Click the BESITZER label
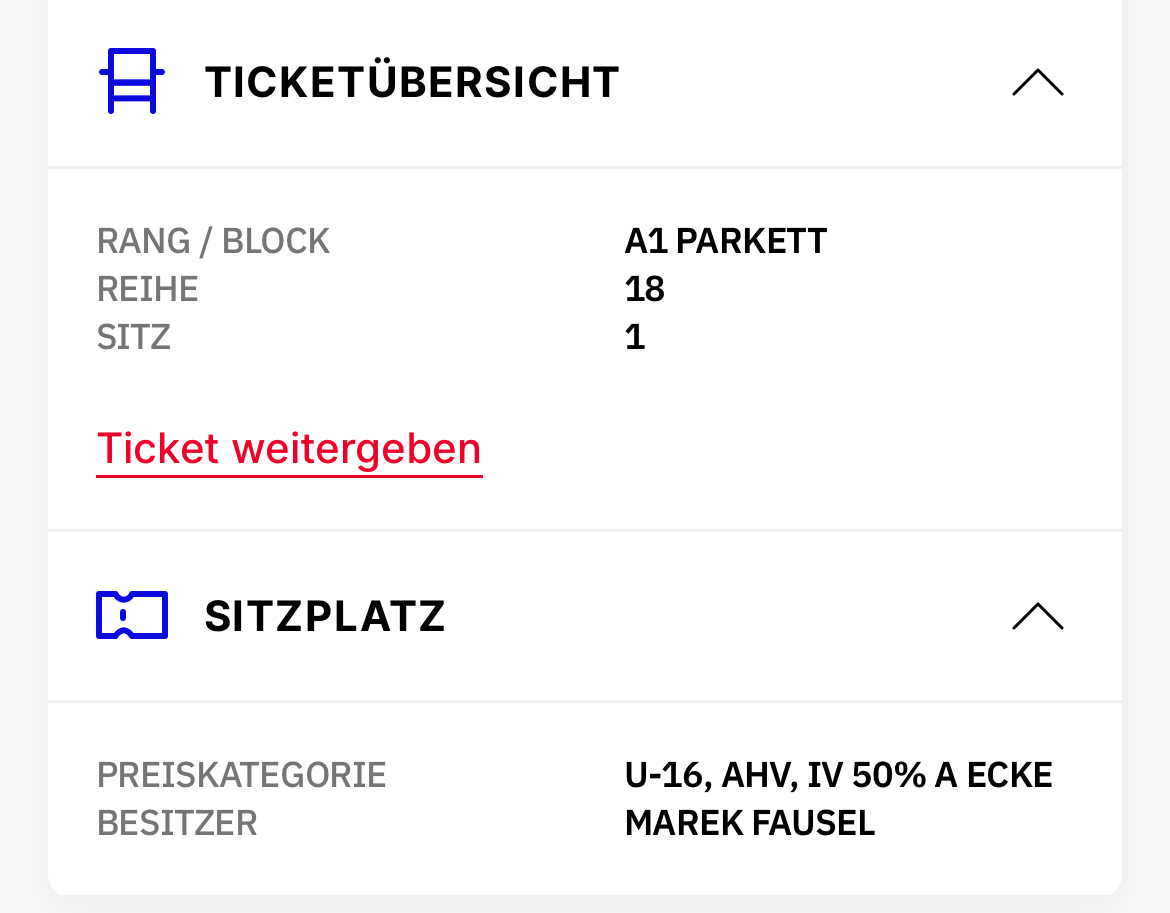 177,823
